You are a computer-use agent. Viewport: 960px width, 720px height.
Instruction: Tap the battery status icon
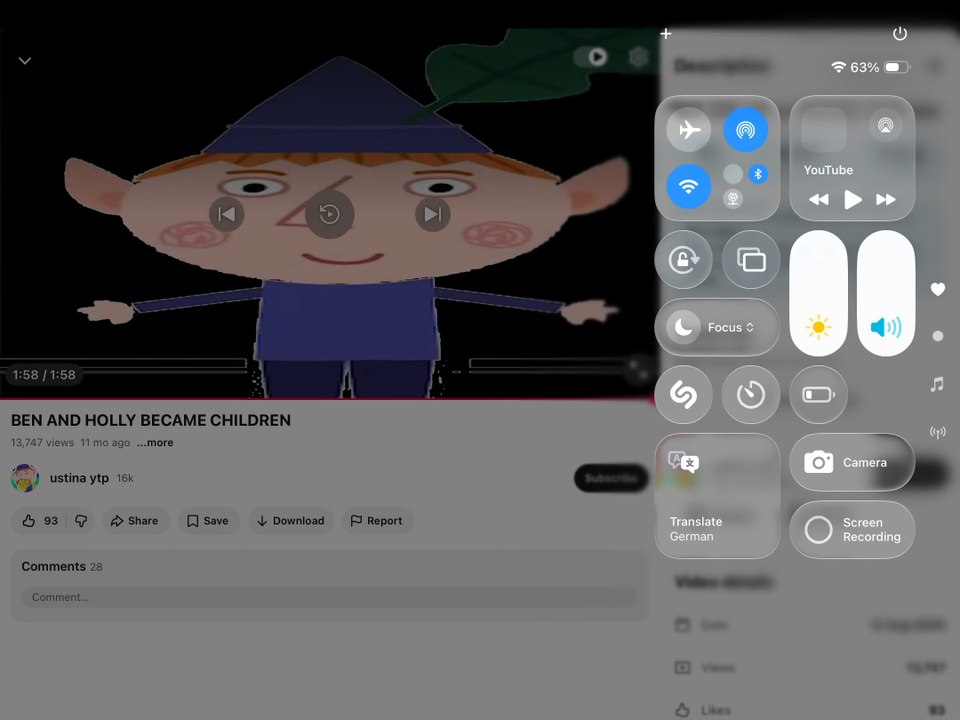[897, 67]
